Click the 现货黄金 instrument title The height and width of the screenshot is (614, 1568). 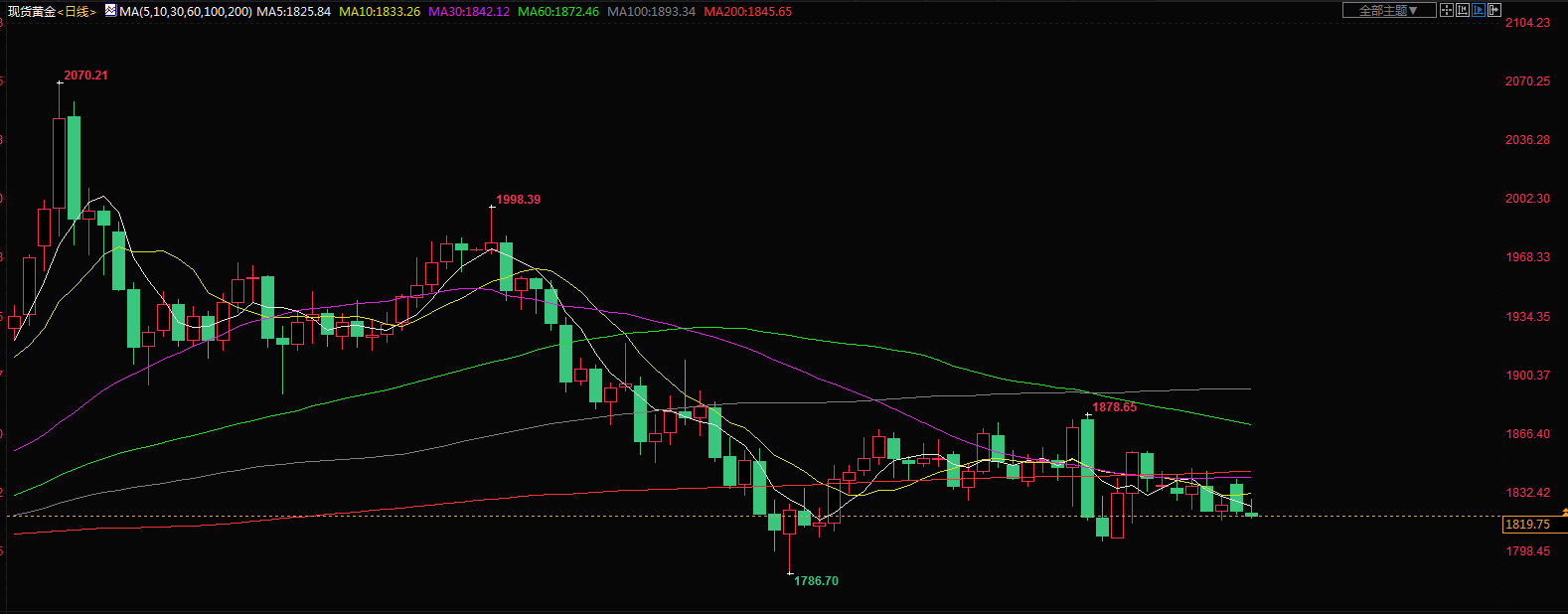[32, 12]
